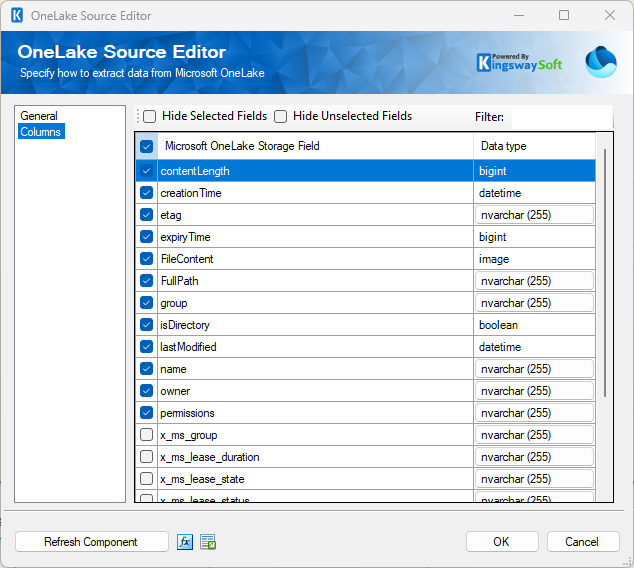Open the documentation/mapping icon beside fx
634x568 pixels.
(x=208, y=542)
